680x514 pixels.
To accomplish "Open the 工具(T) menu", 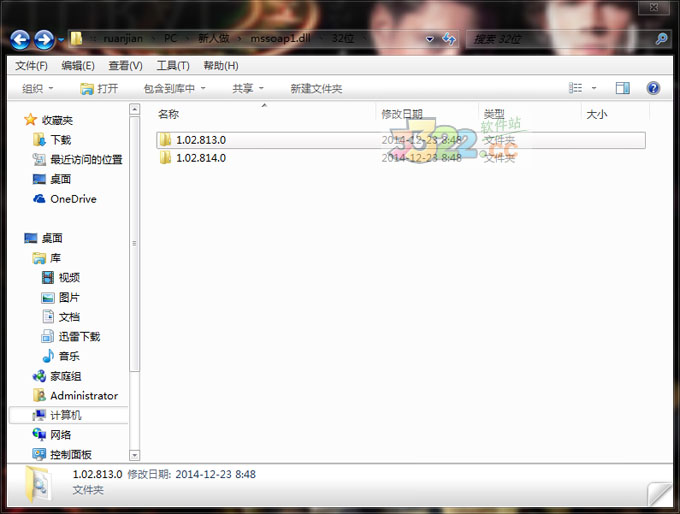I will point(173,66).
